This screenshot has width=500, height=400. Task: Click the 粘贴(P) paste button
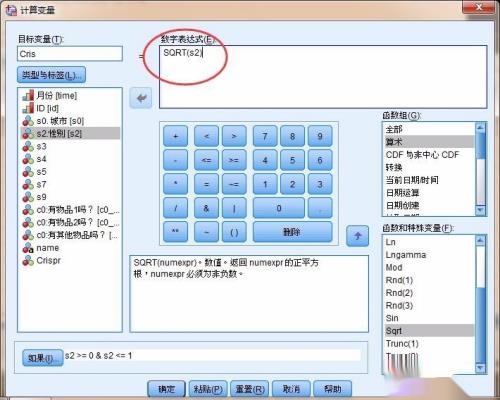coord(208,389)
